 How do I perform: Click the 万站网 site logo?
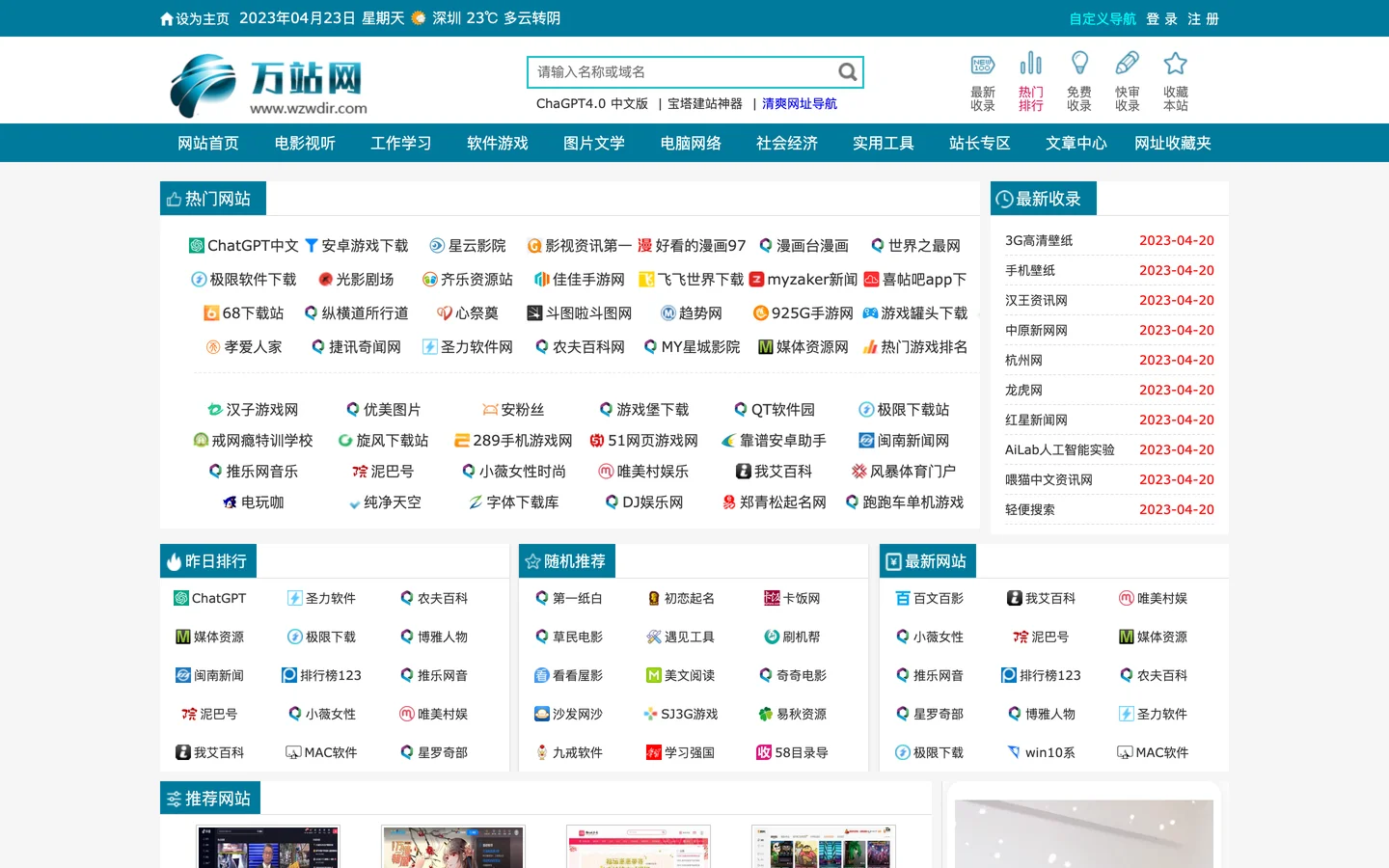(x=268, y=85)
